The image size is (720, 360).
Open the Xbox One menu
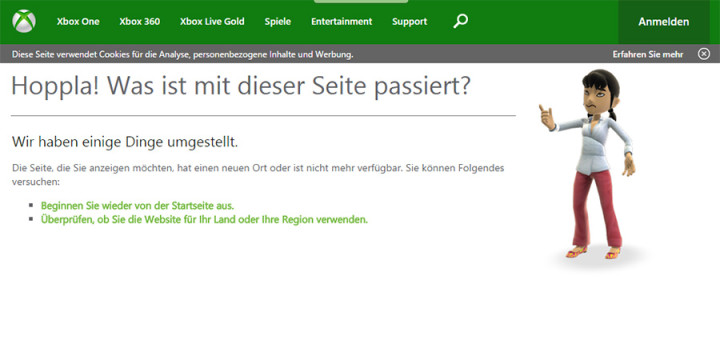pos(78,22)
